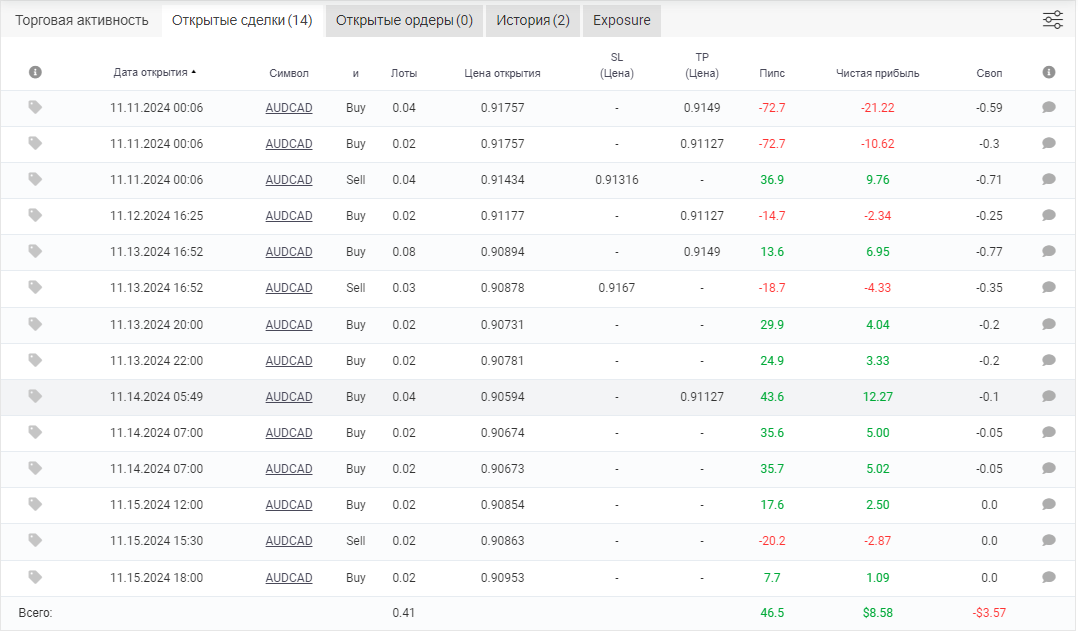Click the total swap -$3.57

pyautogui.click(x=989, y=613)
